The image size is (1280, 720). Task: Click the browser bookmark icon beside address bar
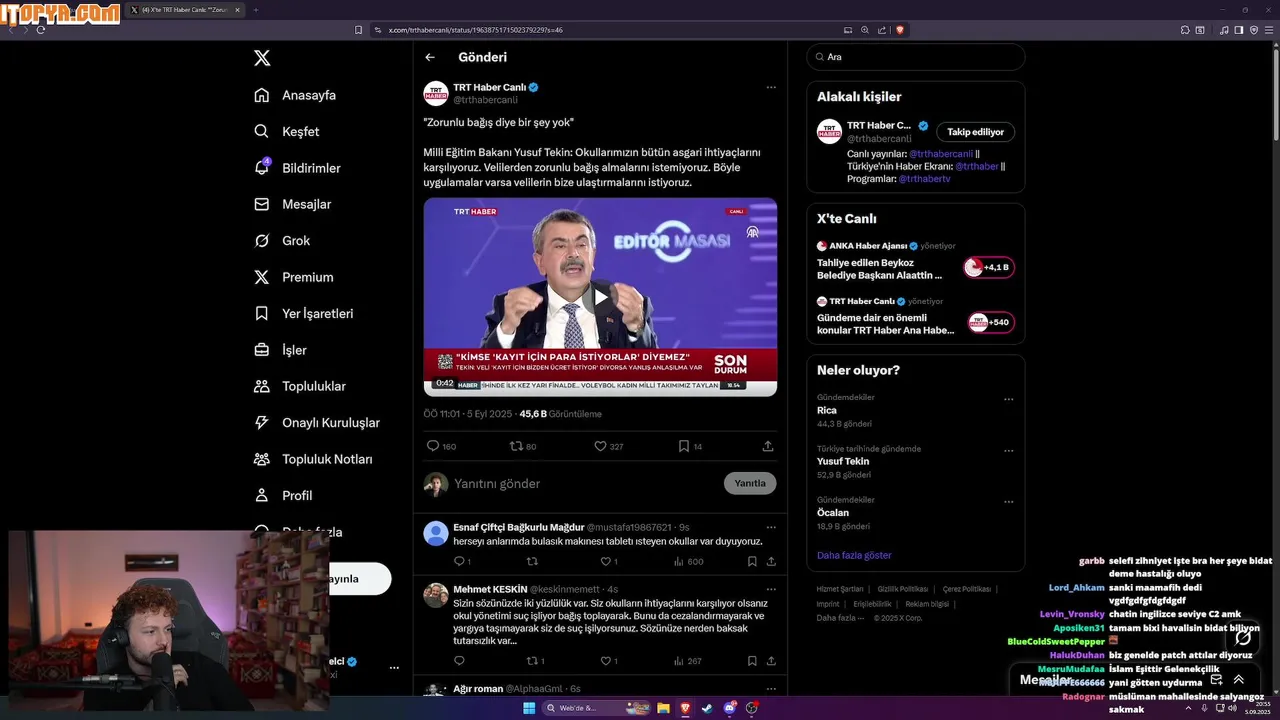tap(359, 30)
